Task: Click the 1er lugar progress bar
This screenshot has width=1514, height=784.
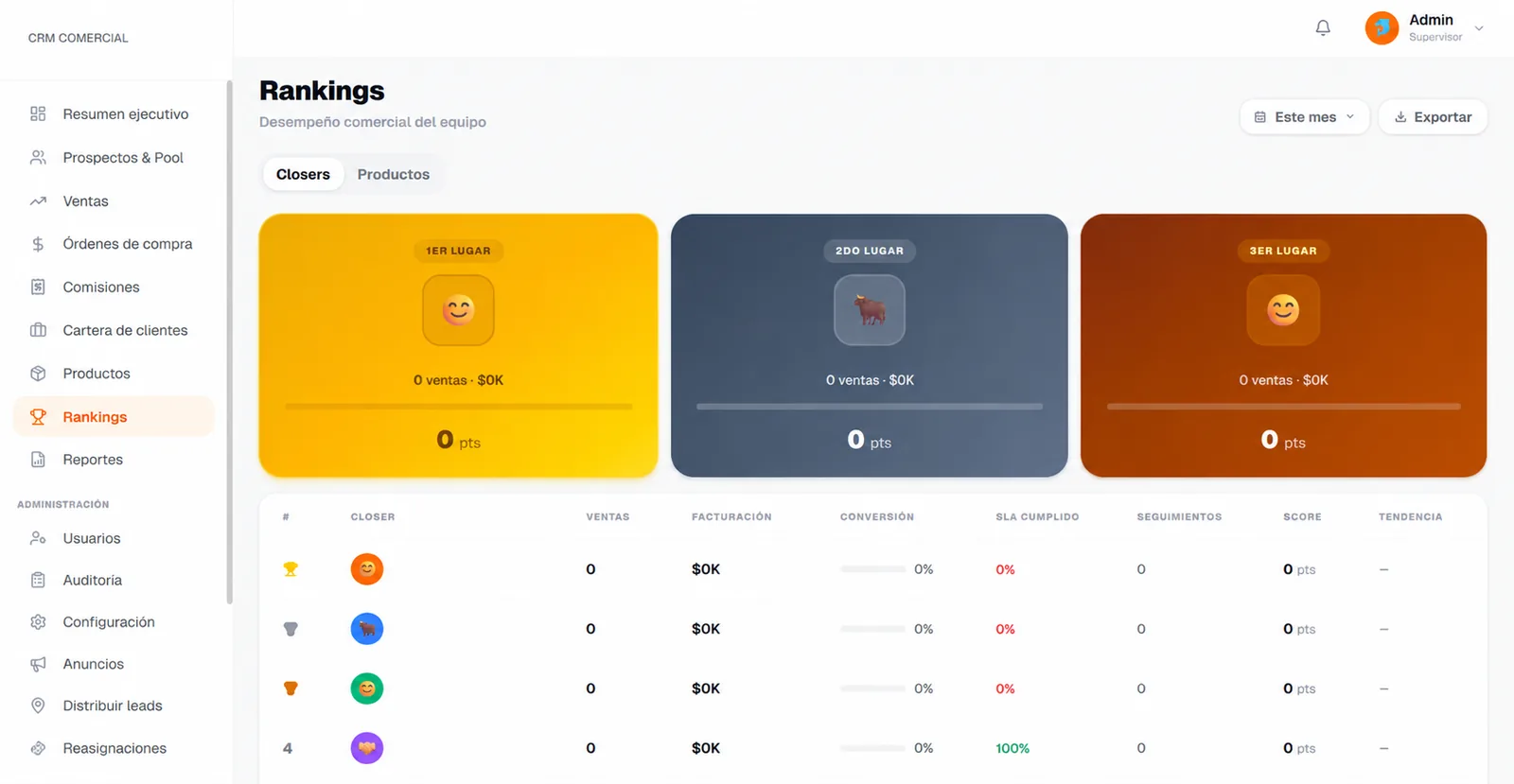Action: (x=459, y=407)
